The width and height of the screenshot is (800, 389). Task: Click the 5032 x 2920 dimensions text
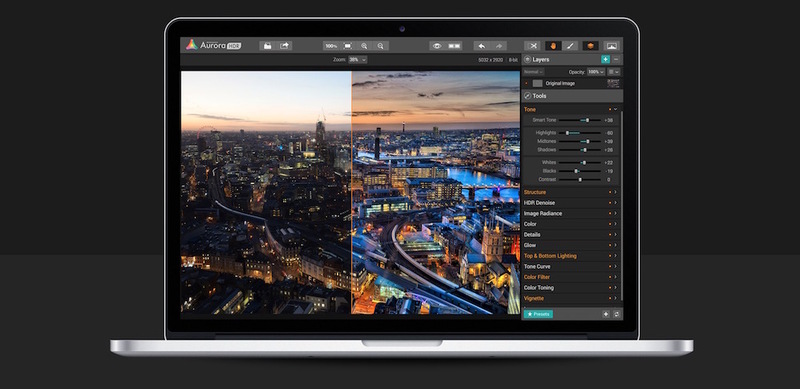(490, 60)
